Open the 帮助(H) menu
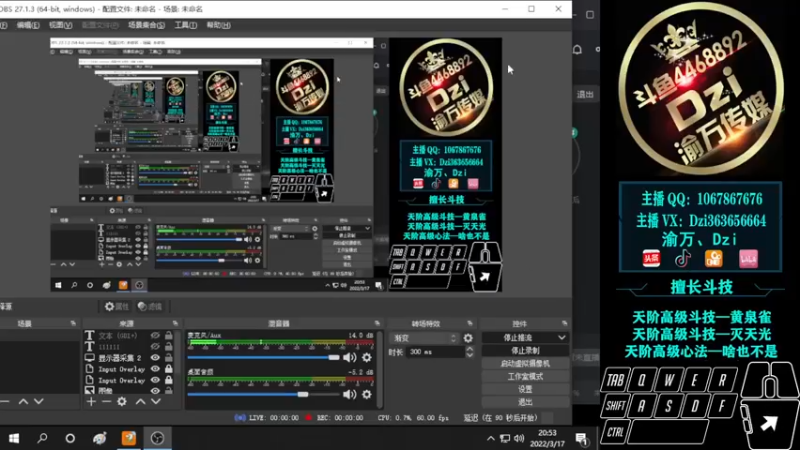This screenshot has height=450, width=800. (218, 25)
